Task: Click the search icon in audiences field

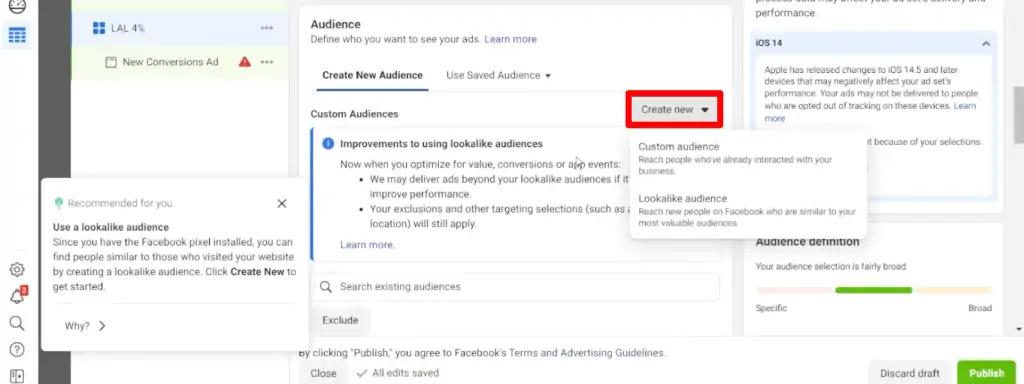Action: (x=325, y=287)
